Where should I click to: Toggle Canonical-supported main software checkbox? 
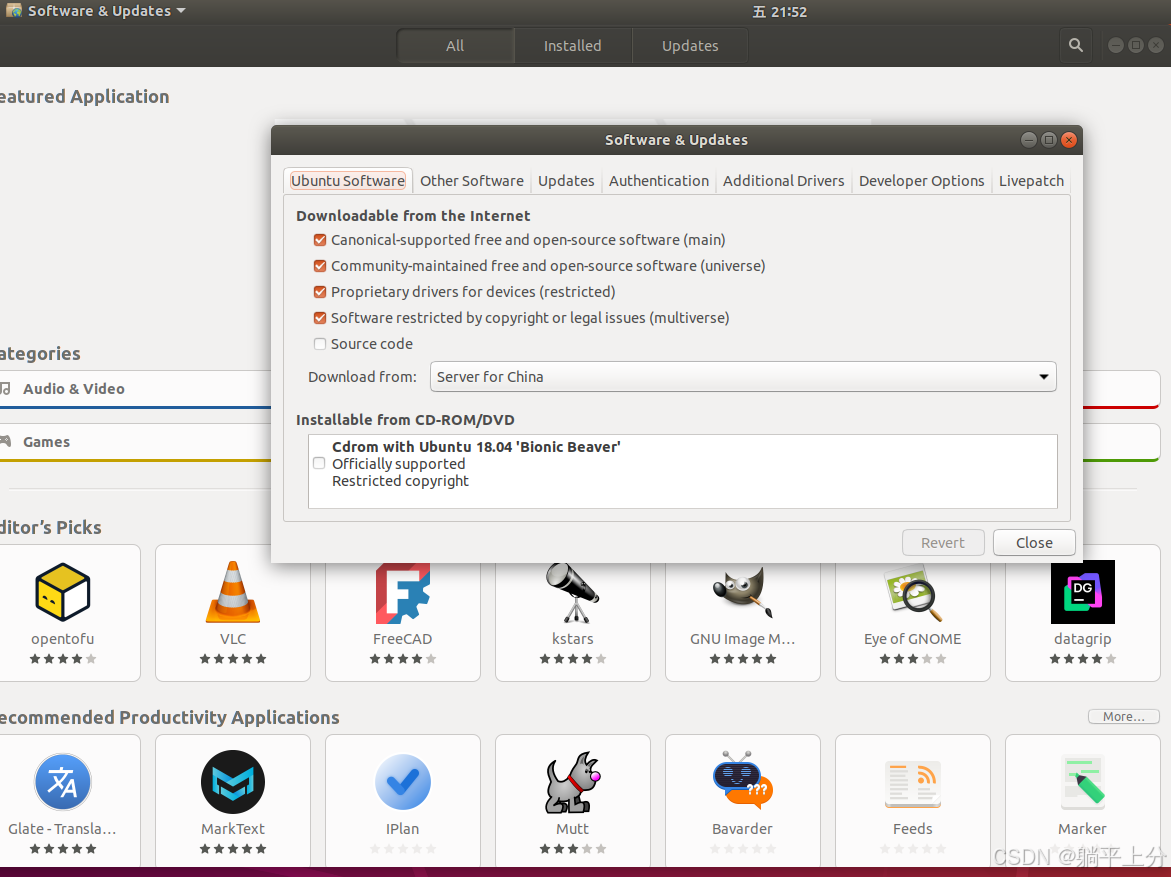[320, 240]
